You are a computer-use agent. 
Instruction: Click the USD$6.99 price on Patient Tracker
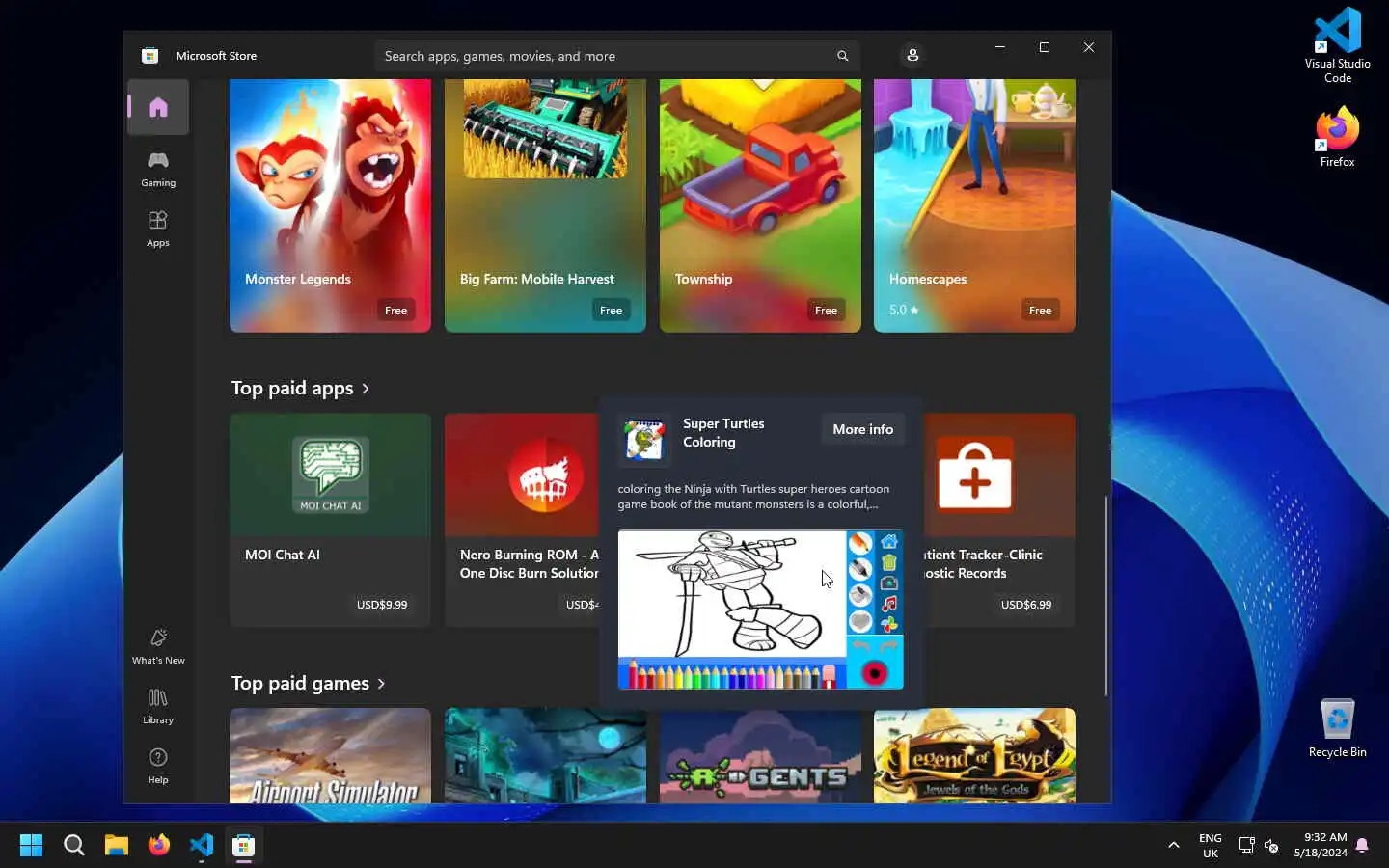1026,605
